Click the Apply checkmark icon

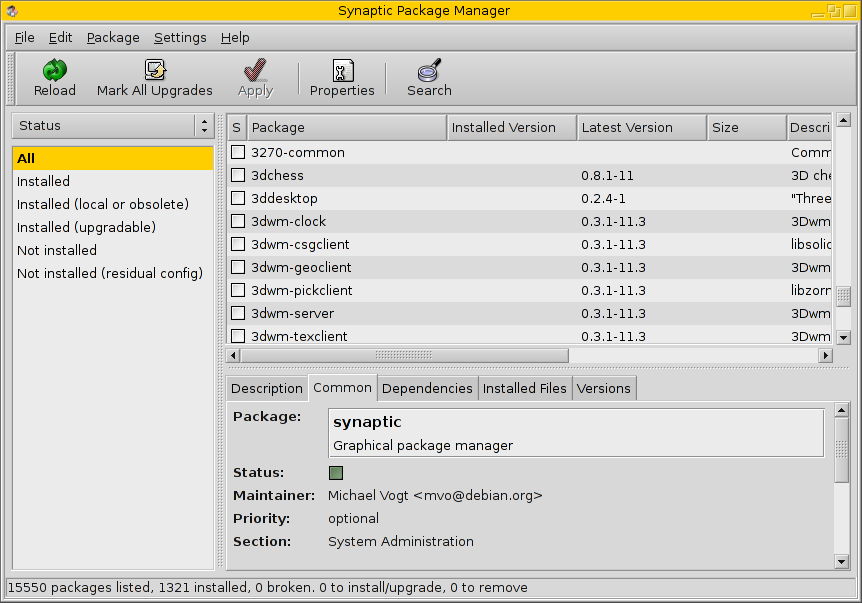[255, 71]
